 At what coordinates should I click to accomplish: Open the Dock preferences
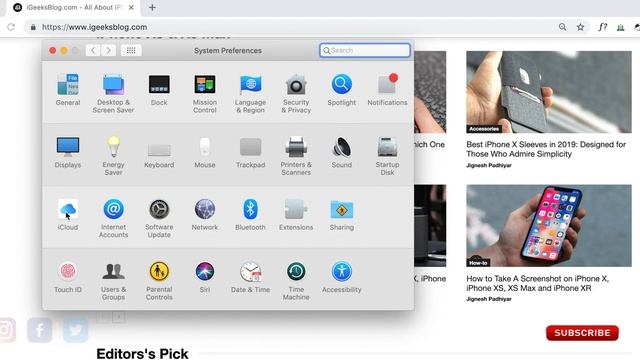[159, 90]
